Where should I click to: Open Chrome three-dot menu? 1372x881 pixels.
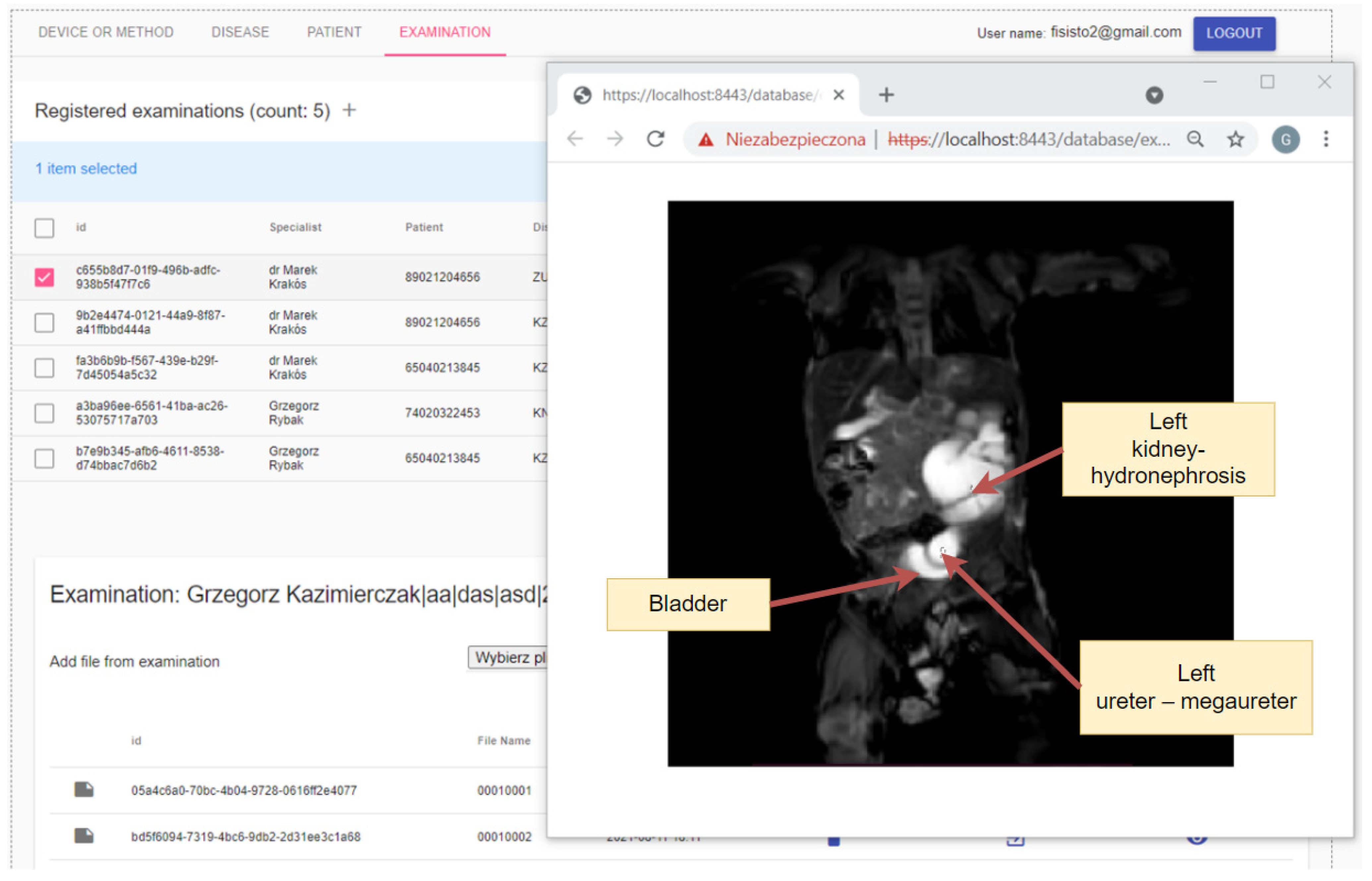point(1326,139)
